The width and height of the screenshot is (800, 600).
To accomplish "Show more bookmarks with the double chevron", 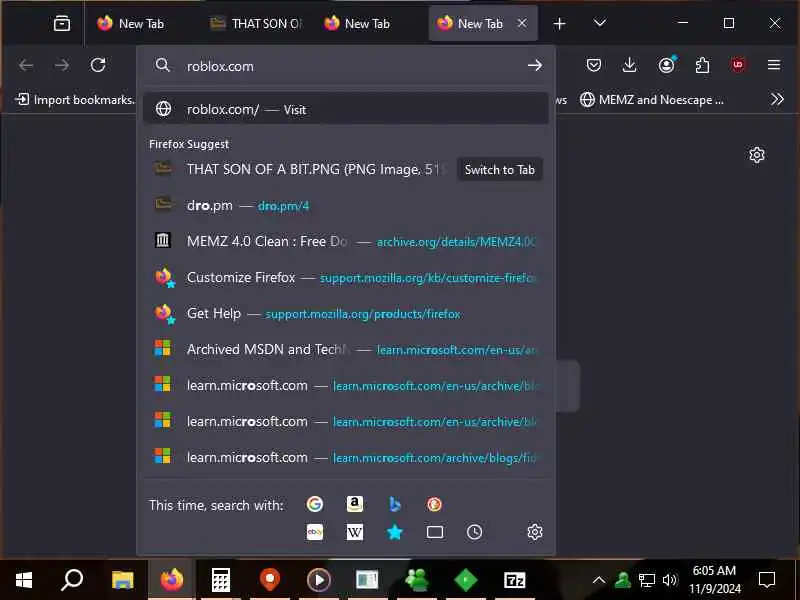I will (x=777, y=99).
